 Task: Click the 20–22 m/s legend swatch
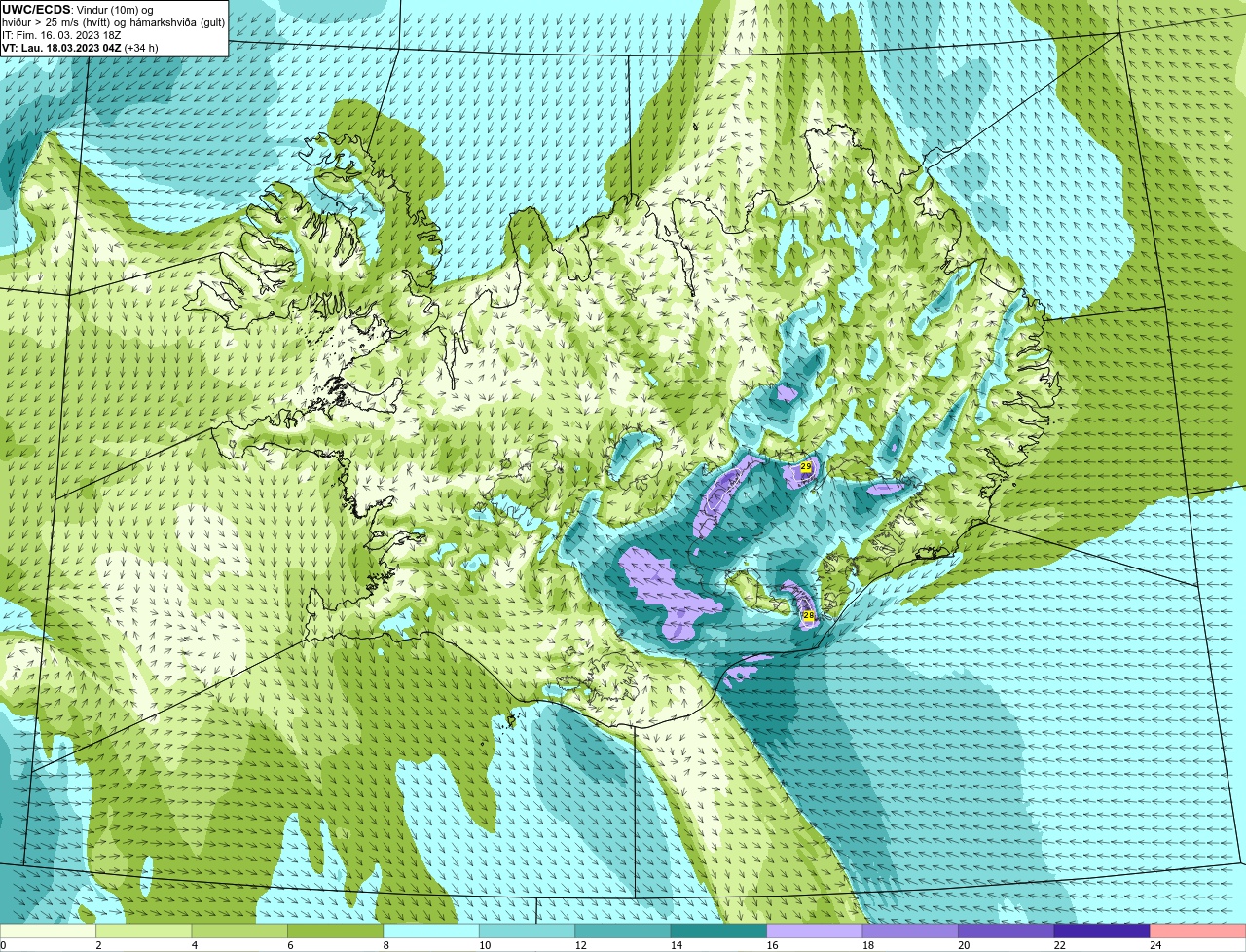(1007, 932)
